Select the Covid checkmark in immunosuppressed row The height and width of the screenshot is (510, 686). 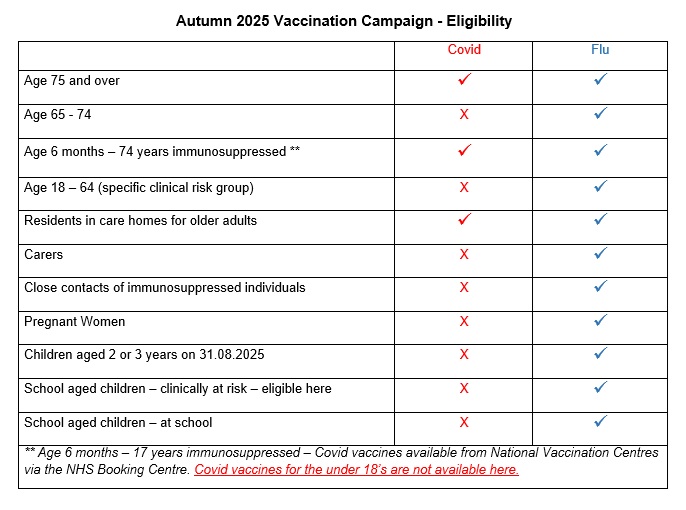click(464, 150)
